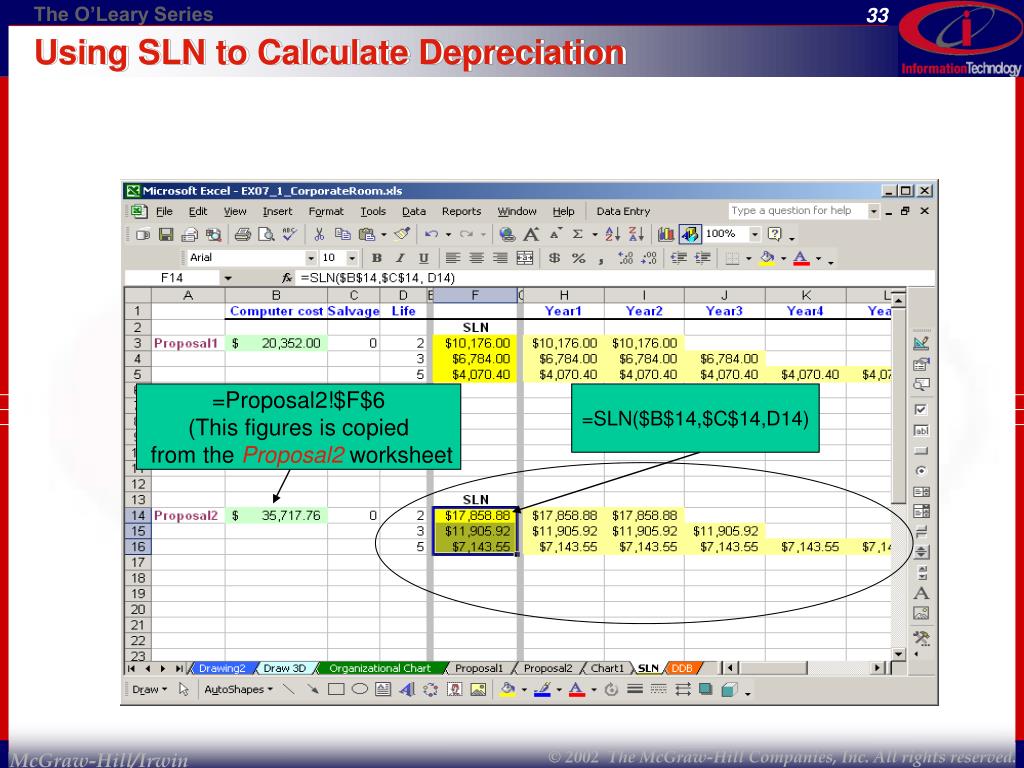Screen dimensions: 1024x768
Task: Toggle Bold formatting
Action: pos(377,258)
